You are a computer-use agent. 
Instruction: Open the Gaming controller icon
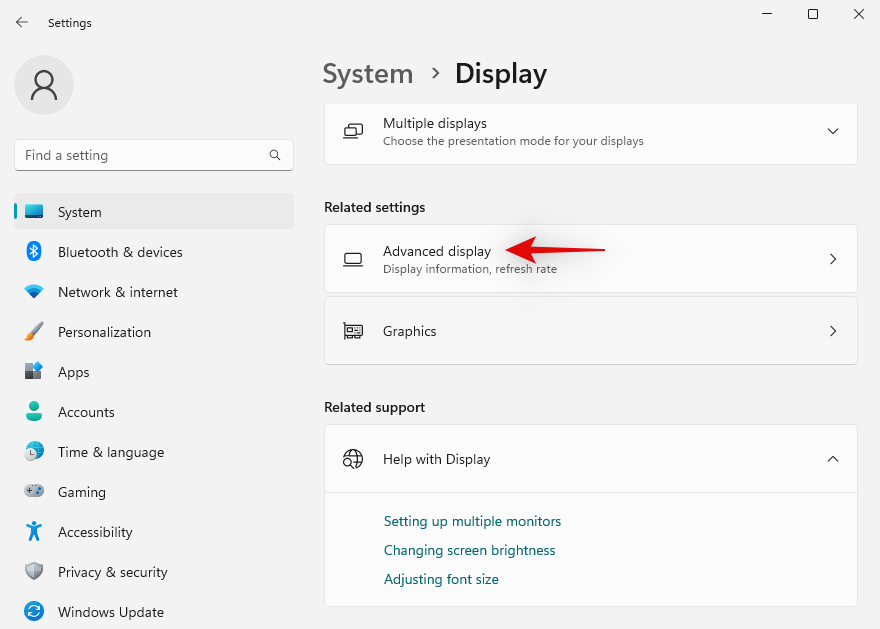click(33, 492)
